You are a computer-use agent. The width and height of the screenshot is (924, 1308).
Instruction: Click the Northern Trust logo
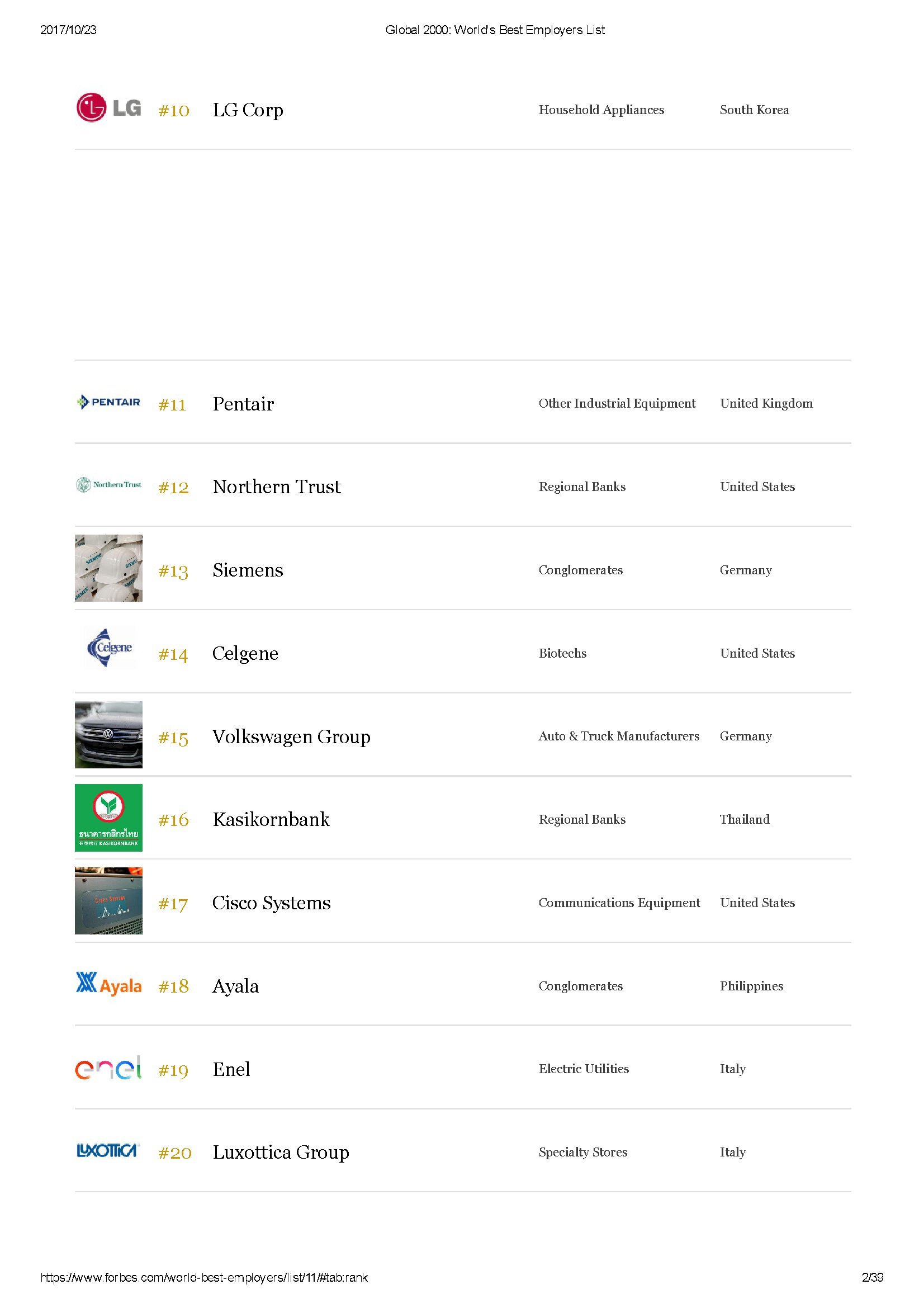pos(108,485)
